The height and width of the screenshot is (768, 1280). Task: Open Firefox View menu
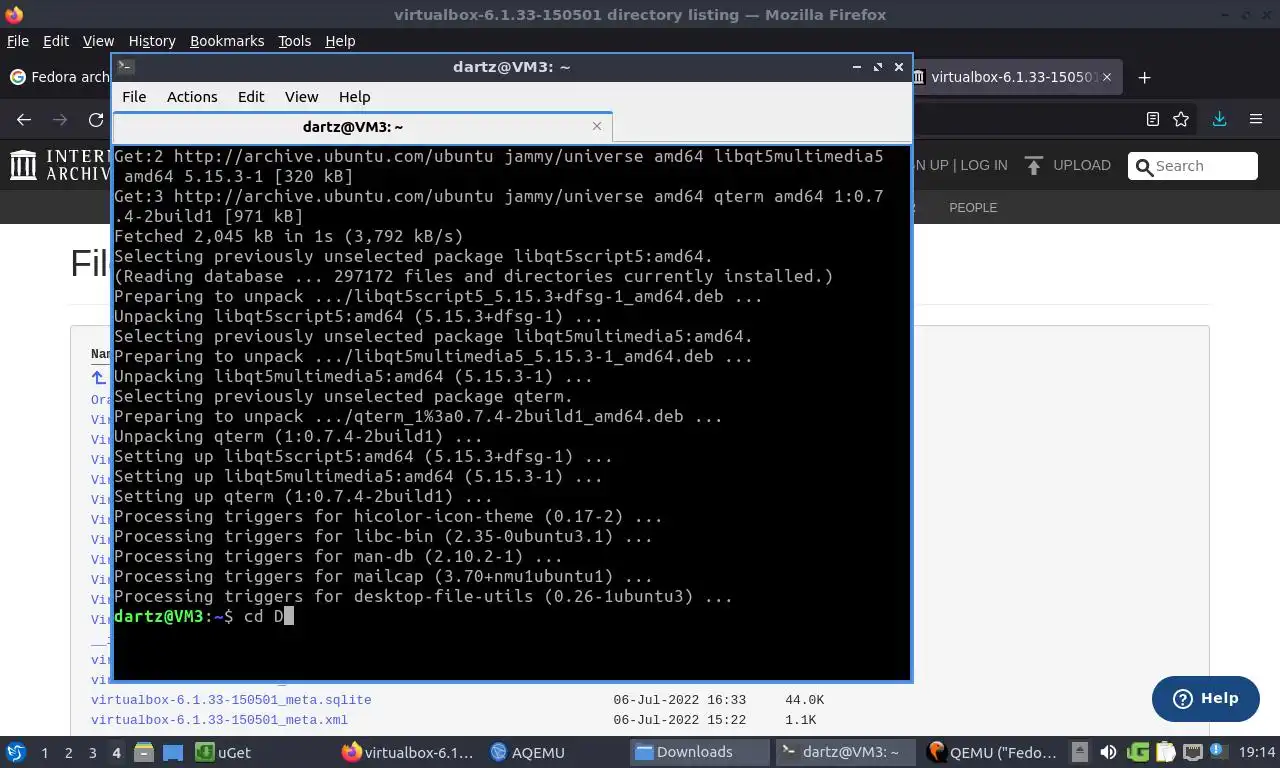pyautogui.click(x=98, y=41)
